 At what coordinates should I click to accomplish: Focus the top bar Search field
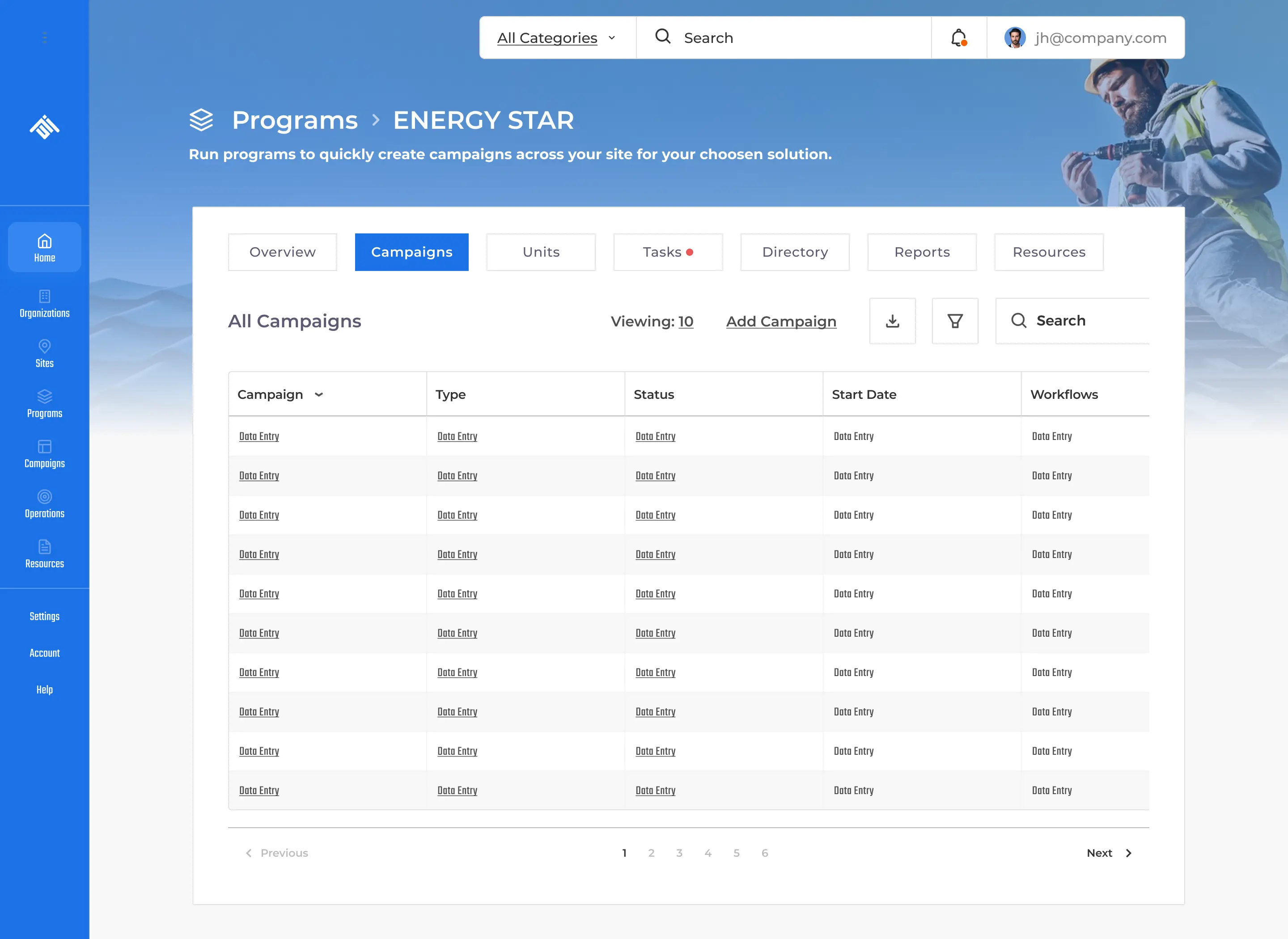(784, 38)
